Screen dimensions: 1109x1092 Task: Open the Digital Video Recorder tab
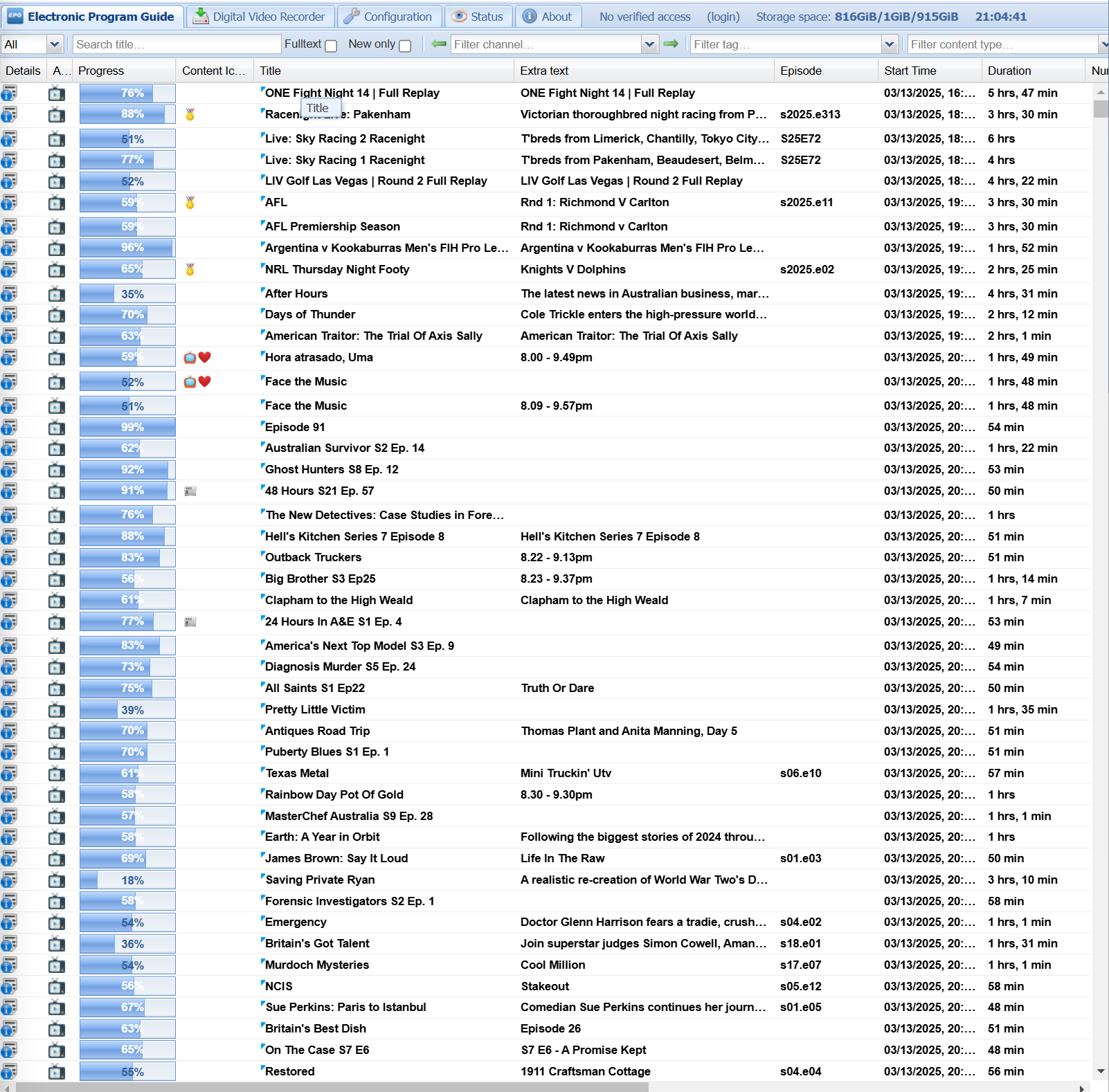[x=260, y=17]
